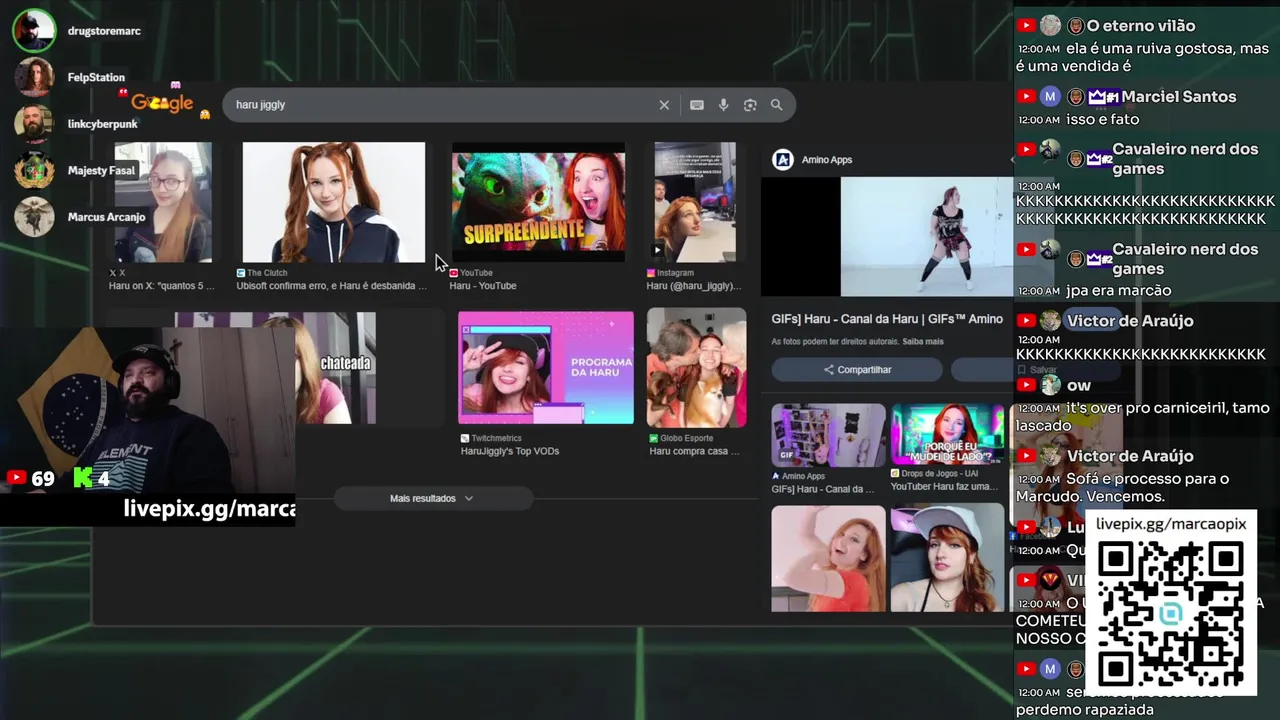Expand the Mais resultados dropdown
1280x720 pixels.
432,498
